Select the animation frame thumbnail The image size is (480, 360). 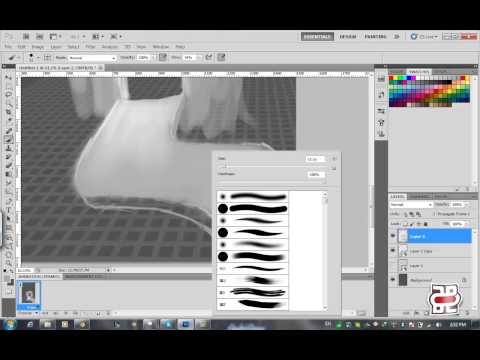tap(29, 294)
